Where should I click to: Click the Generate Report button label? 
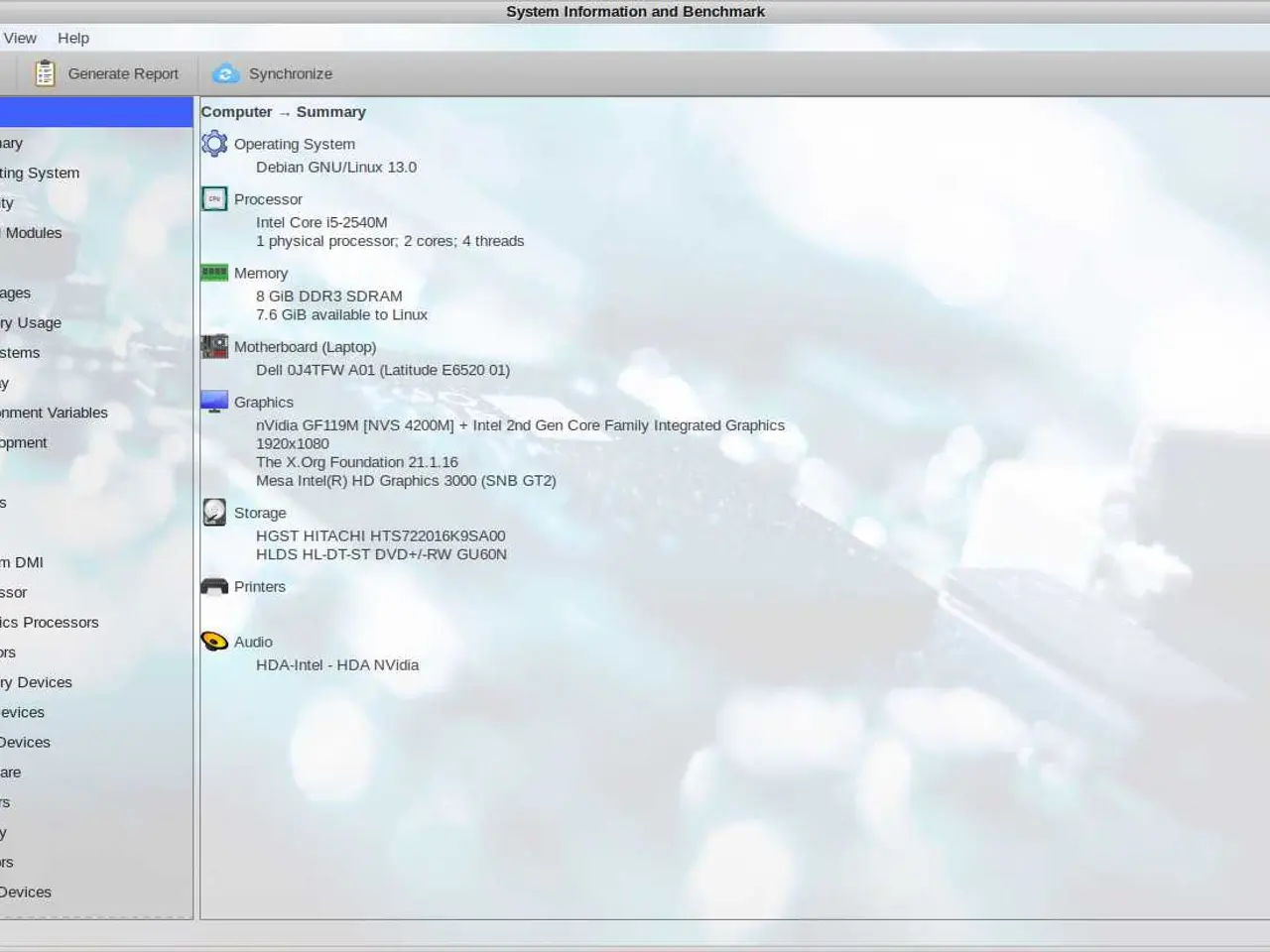[x=123, y=73]
